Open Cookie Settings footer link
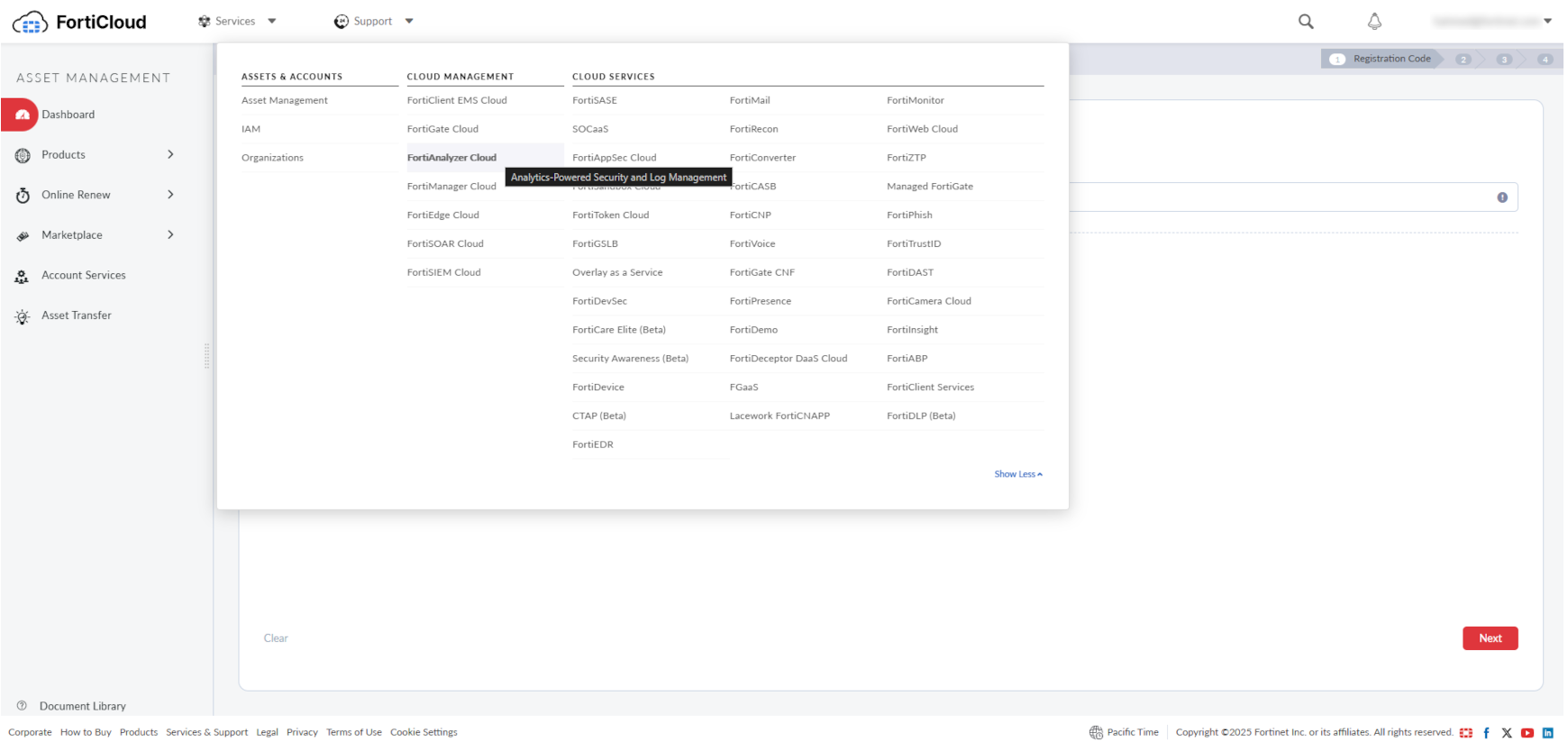Screen dimensions: 1568x751 tap(424, 733)
